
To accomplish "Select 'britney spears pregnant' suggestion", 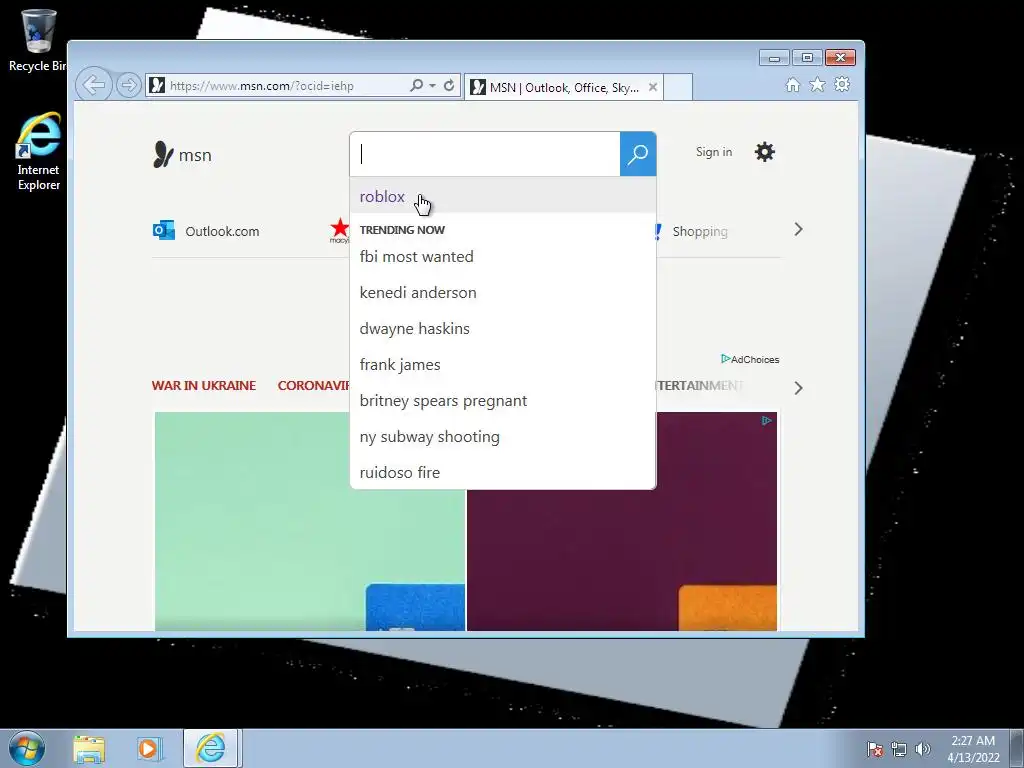I will click(503, 400).
